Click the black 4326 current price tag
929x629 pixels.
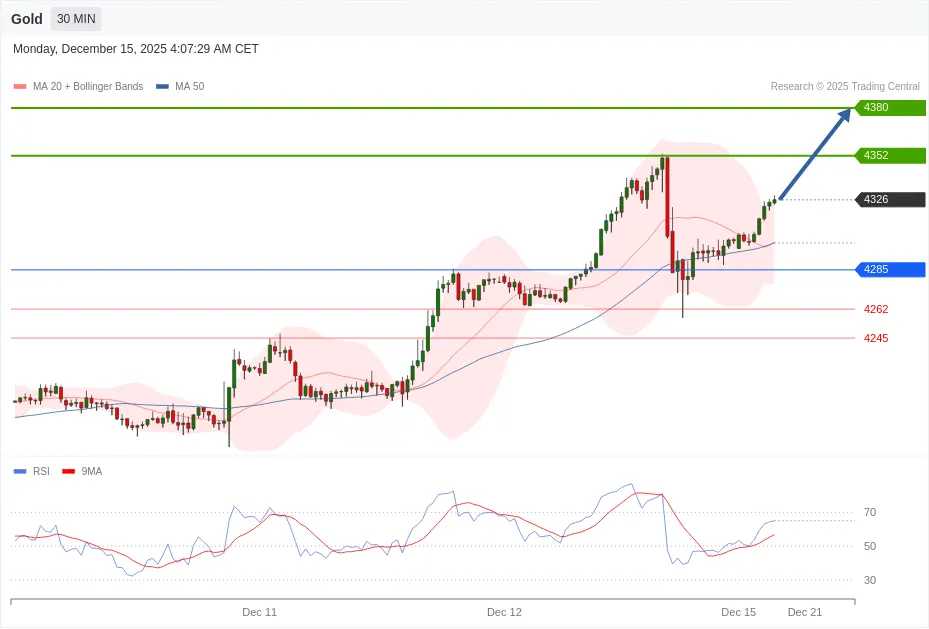(888, 199)
